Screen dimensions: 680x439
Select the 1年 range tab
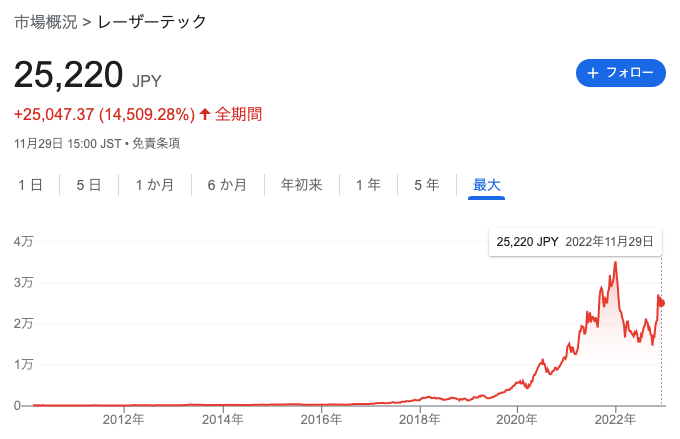point(368,185)
